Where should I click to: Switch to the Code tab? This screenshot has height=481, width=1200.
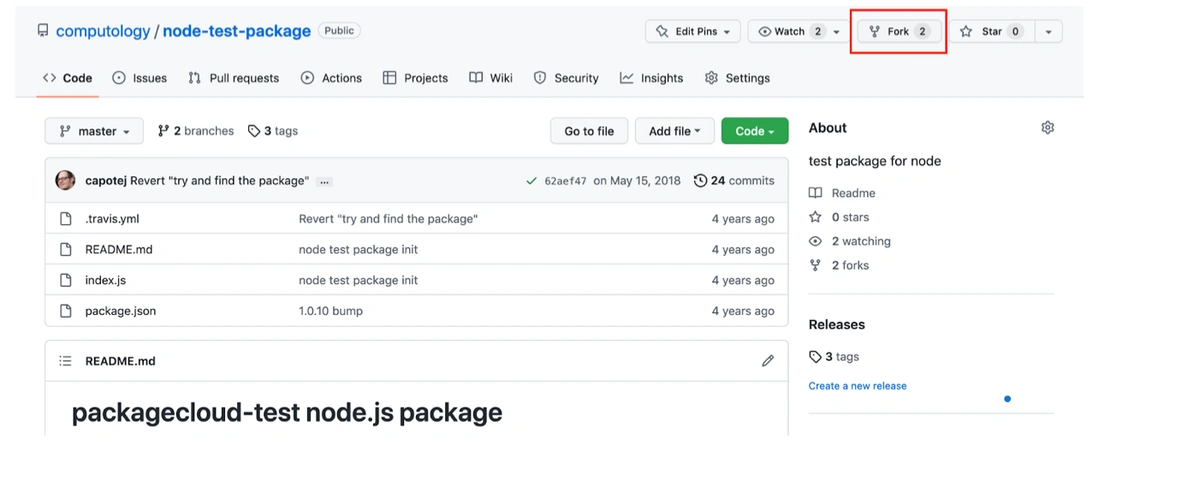tap(67, 78)
